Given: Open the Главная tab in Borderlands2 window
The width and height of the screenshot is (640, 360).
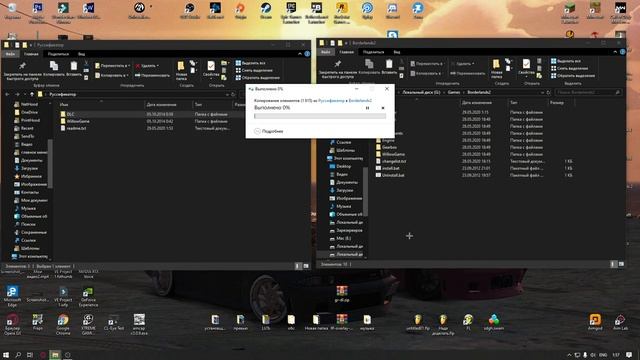Looking at the screenshot, I should point(347,52).
